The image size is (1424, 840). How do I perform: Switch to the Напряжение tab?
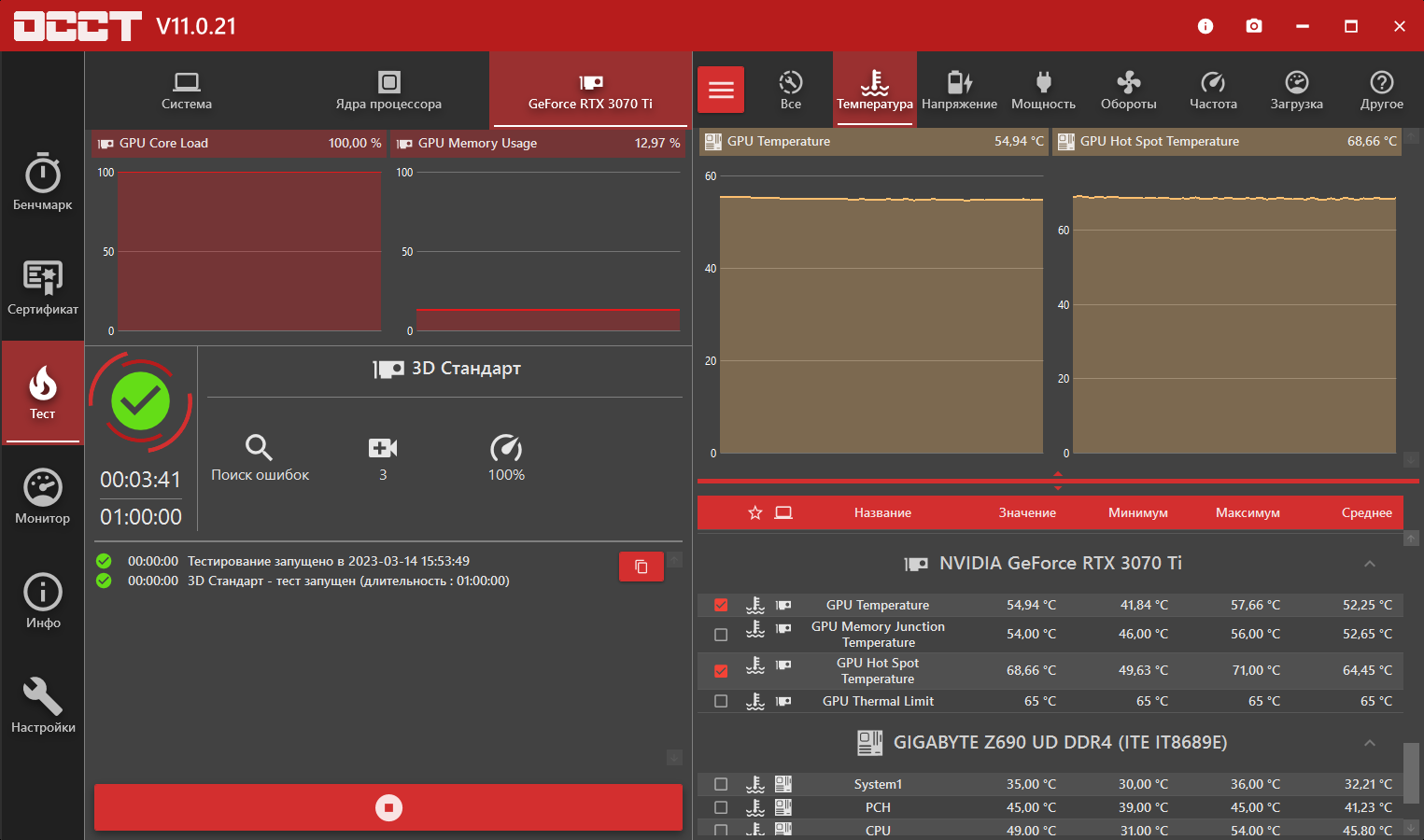coord(959,91)
